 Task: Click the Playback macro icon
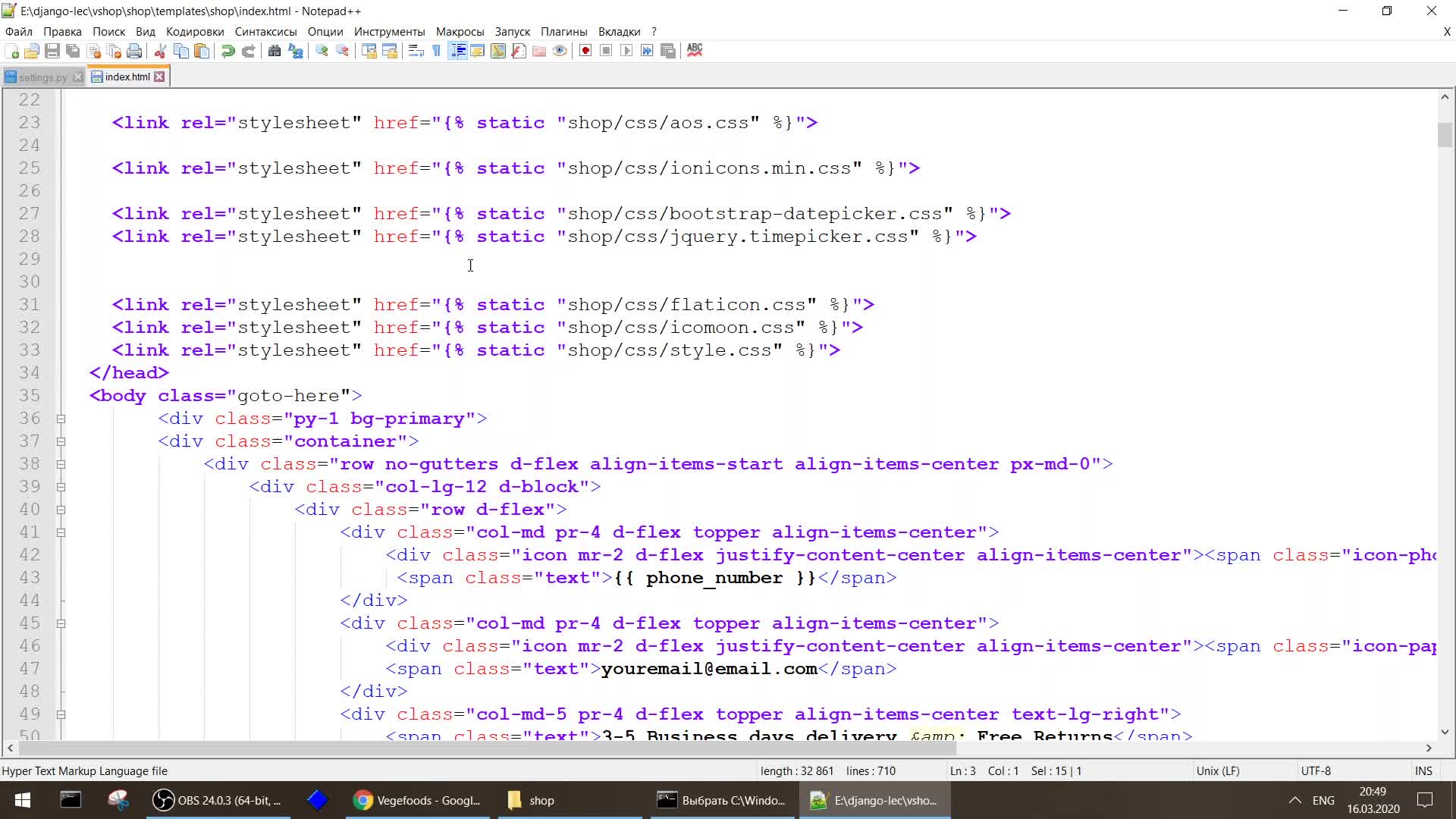click(626, 51)
